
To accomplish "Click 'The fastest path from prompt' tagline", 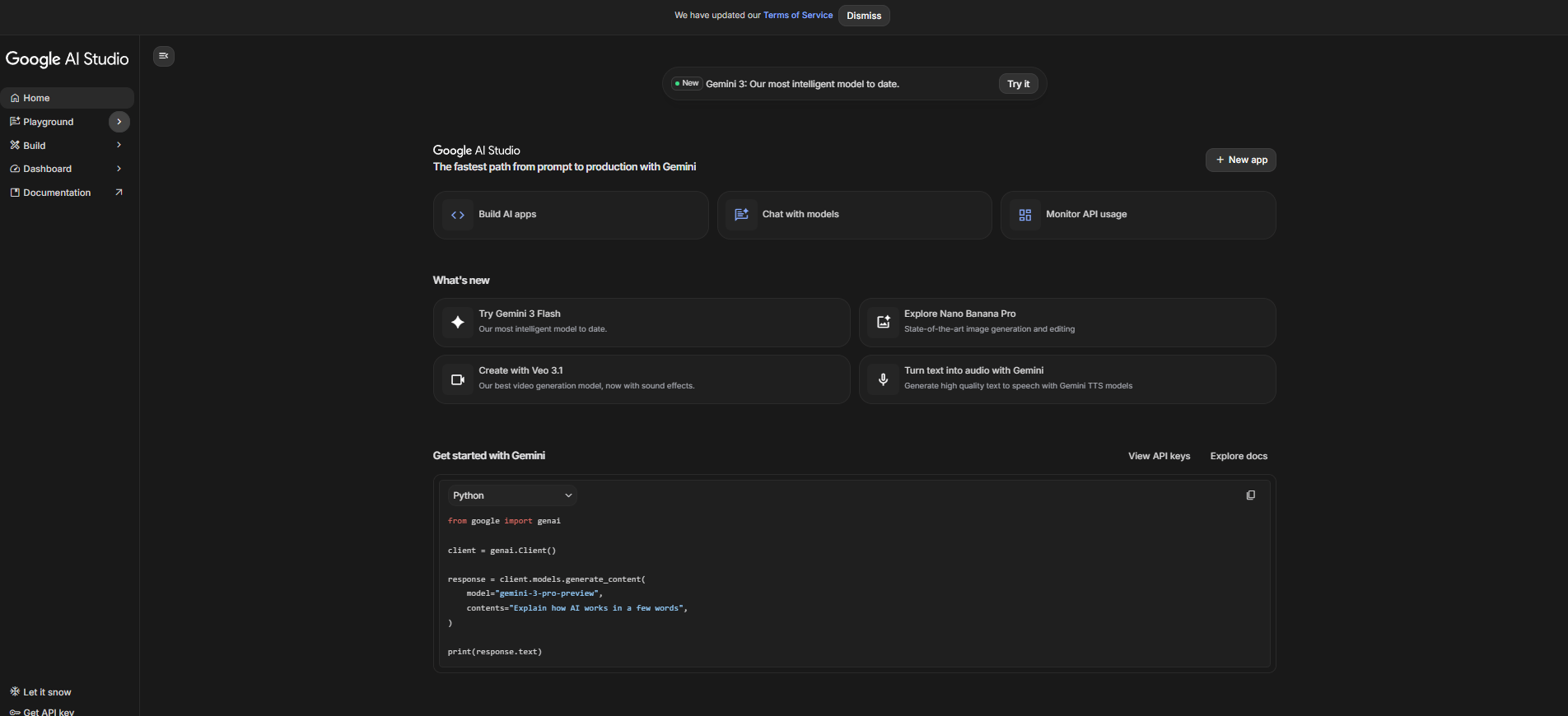I will pyautogui.click(x=565, y=167).
